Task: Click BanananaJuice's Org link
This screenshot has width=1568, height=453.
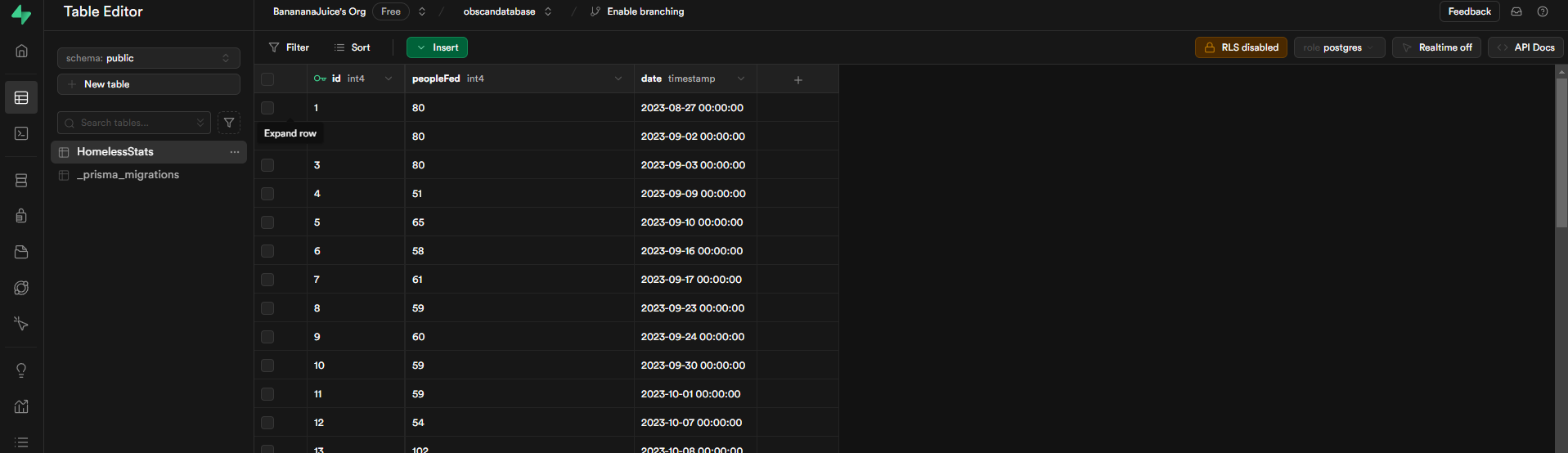Action: [x=319, y=11]
